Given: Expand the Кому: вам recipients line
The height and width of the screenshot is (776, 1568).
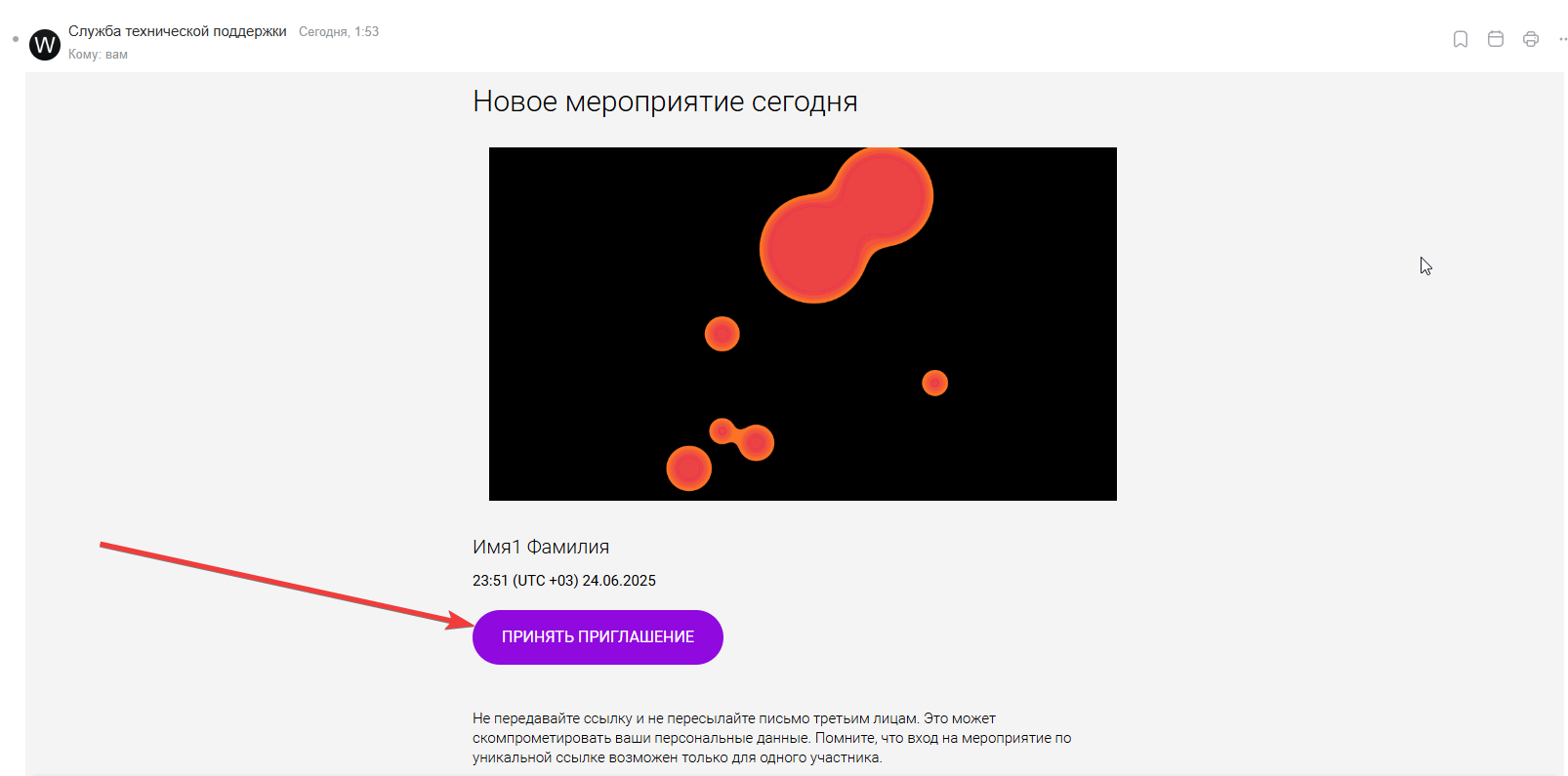Looking at the screenshot, I should (98, 55).
